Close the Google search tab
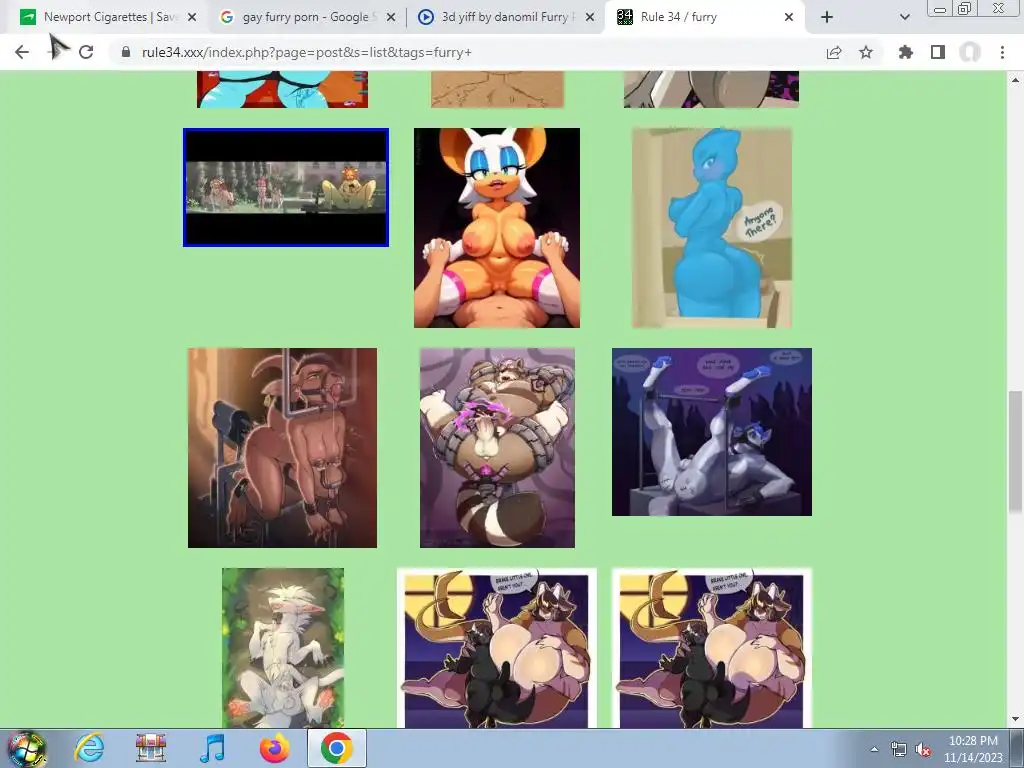 (391, 18)
